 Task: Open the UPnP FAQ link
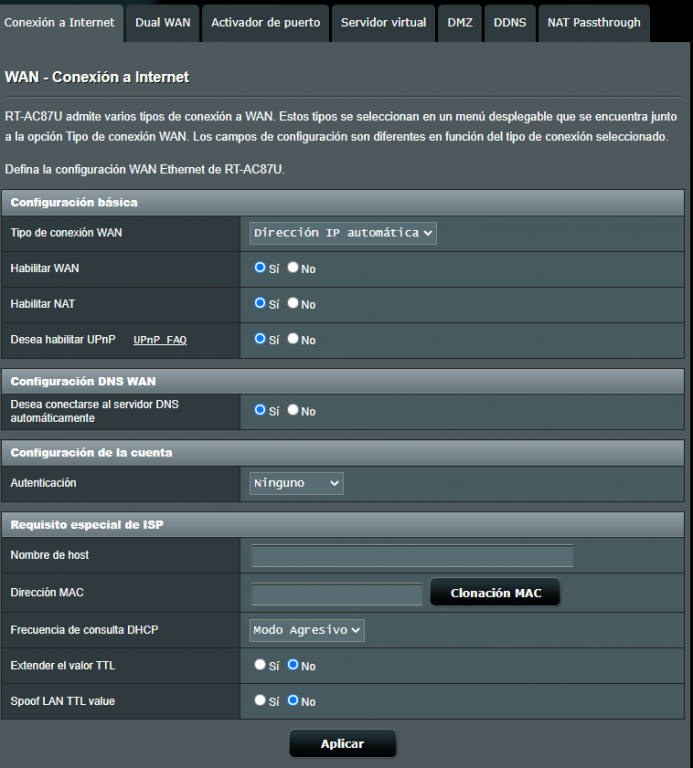[x=160, y=340]
